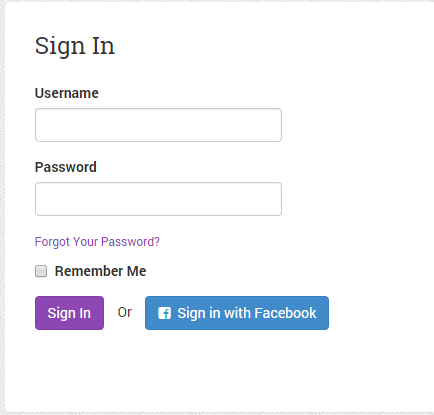Click the Password field label
The width and height of the screenshot is (434, 415).
[66, 167]
